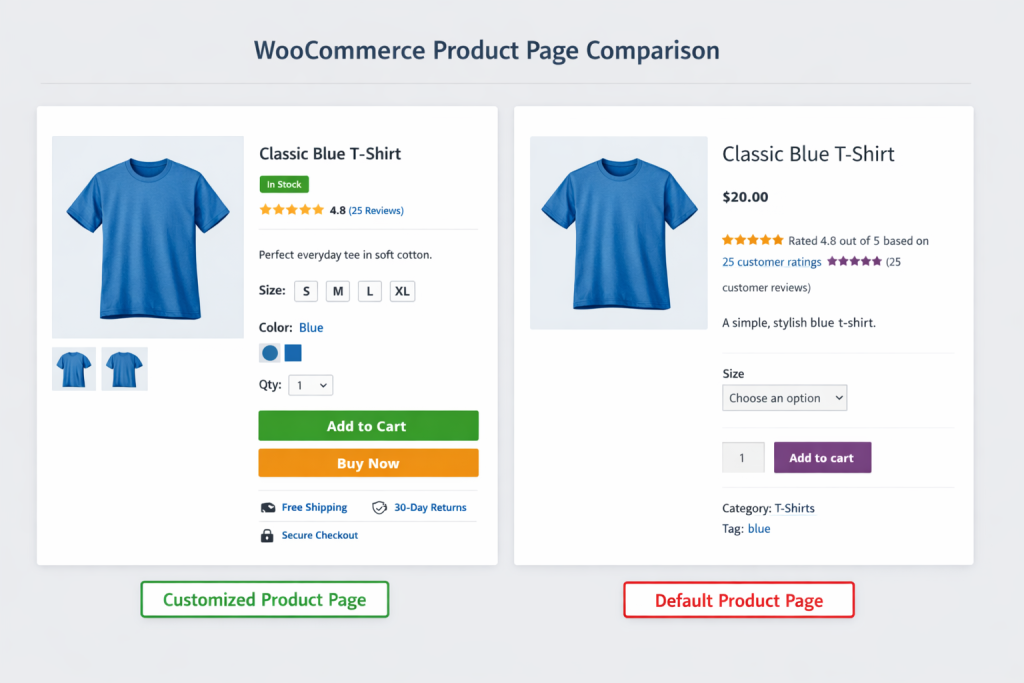Click the 30-Day Returns shield icon
Viewport: 1024px width, 683px height.
(x=379, y=508)
